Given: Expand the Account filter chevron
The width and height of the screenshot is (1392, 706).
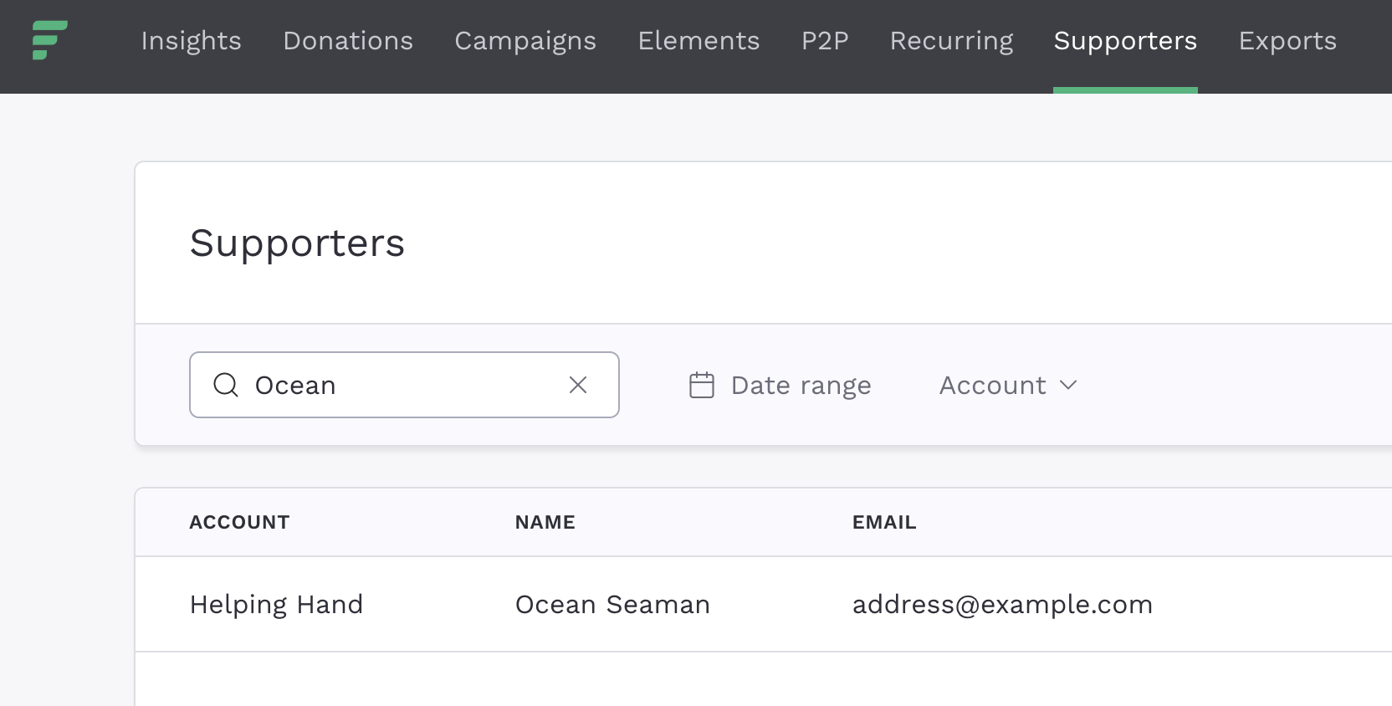Looking at the screenshot, I should pos(1068,385).
